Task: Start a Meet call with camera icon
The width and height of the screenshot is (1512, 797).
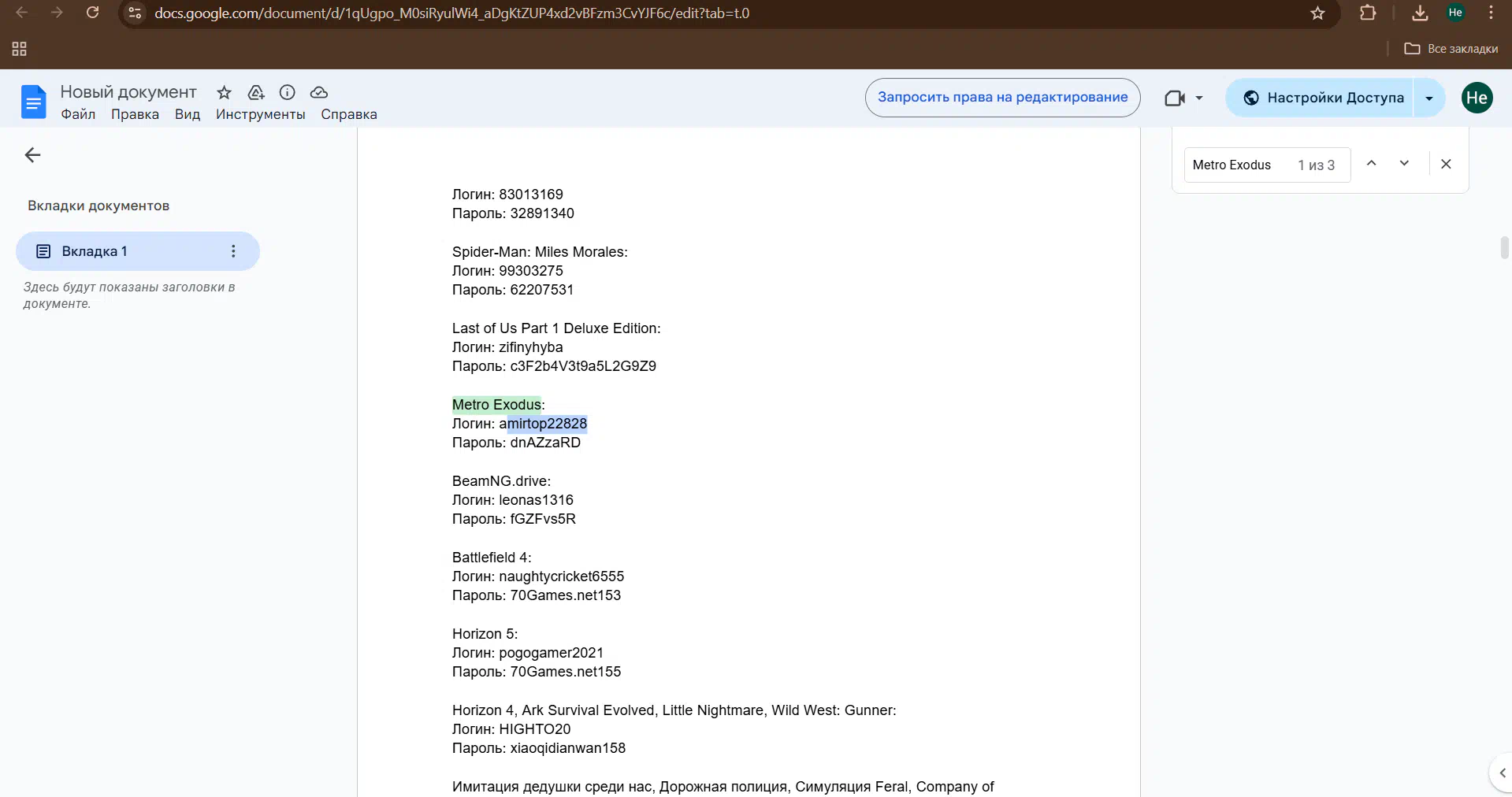Action: pyautogui.click(x=1175, y=98)
